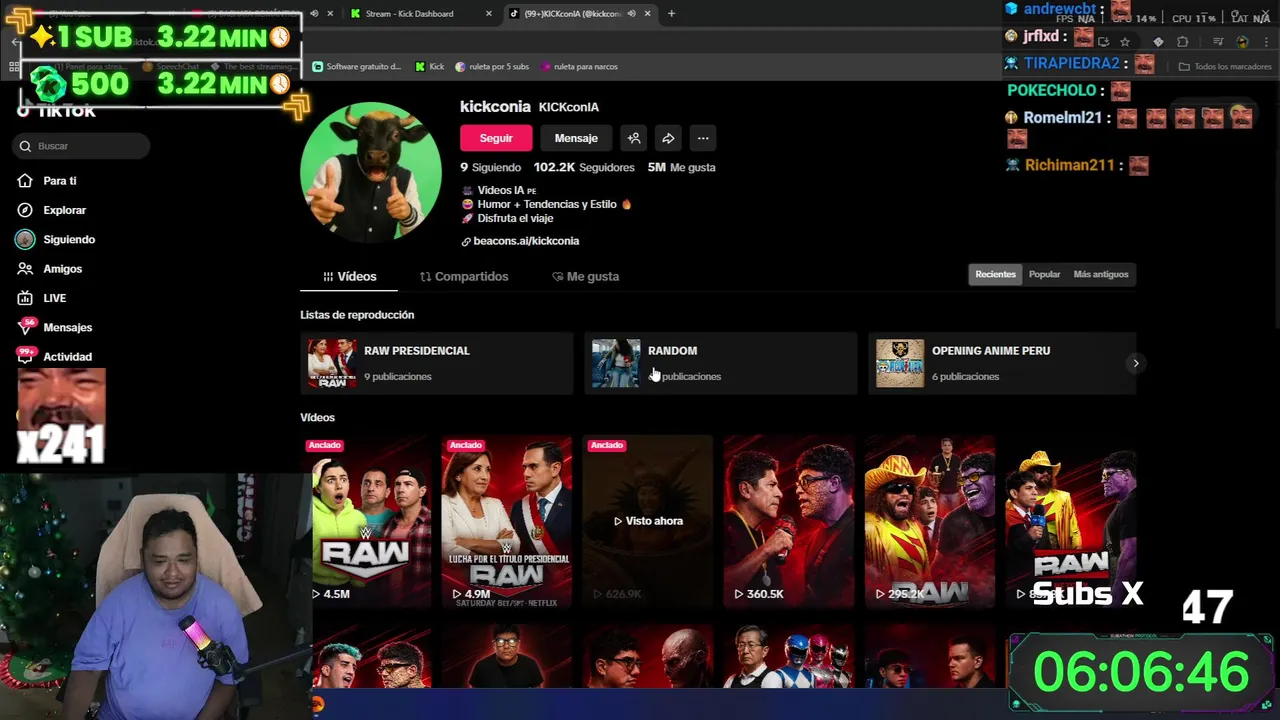This screenshot has width=1280, height=720.
Task: Show next playlists with the arrow
Action: (1135, 363)
